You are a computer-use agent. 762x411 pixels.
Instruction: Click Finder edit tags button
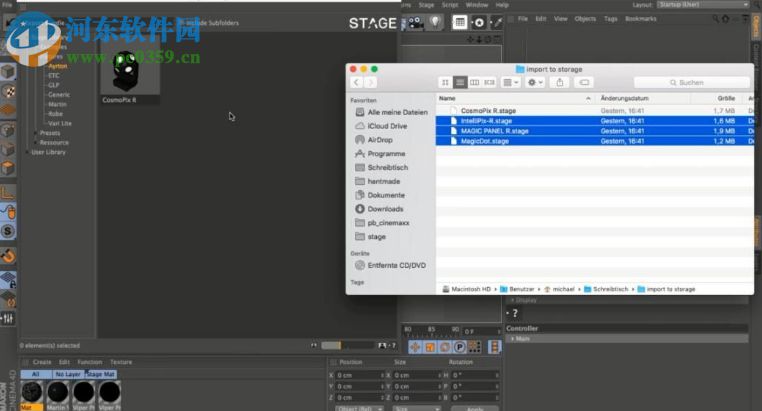click(x=584, y=83)
